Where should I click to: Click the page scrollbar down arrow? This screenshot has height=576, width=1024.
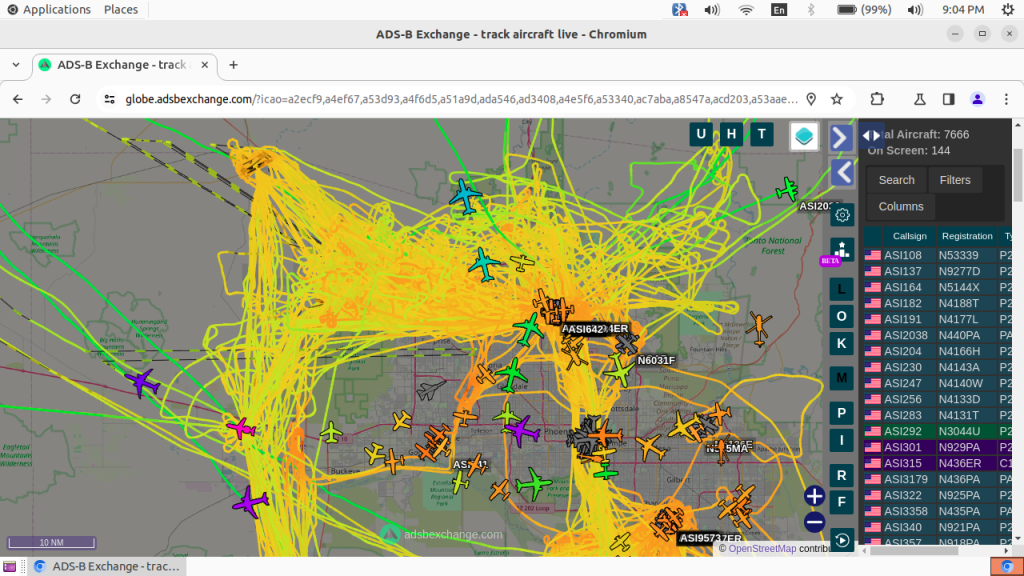pos(1017,539)
